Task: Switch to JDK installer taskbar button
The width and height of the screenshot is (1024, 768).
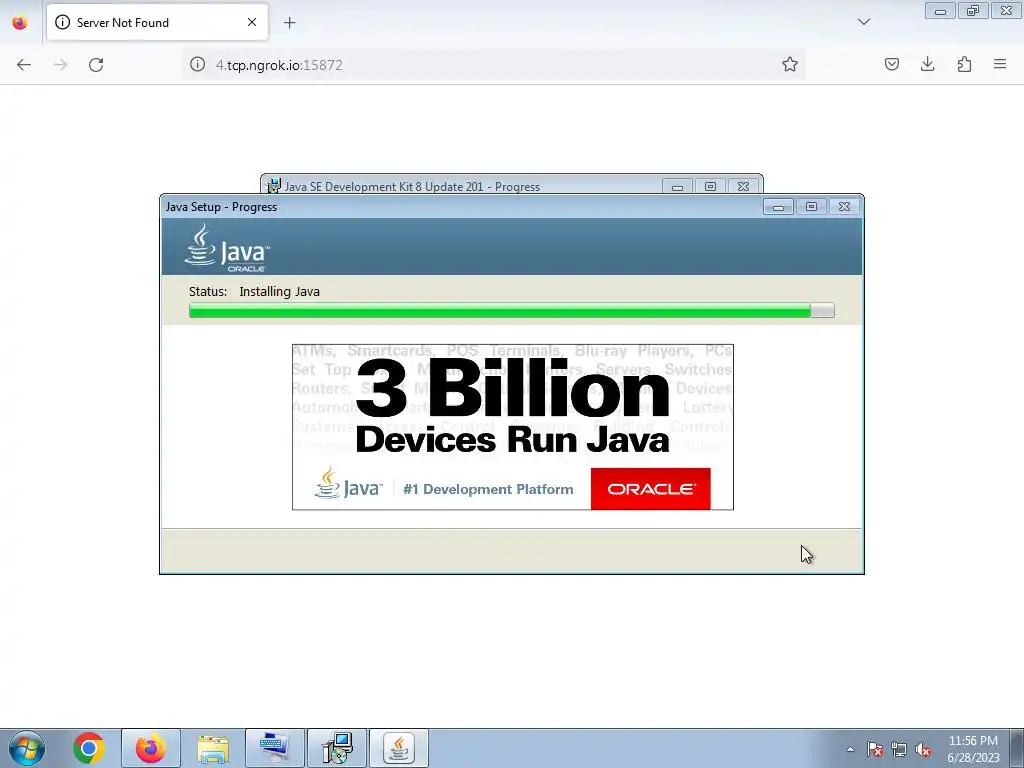Action: click(337, 748)
